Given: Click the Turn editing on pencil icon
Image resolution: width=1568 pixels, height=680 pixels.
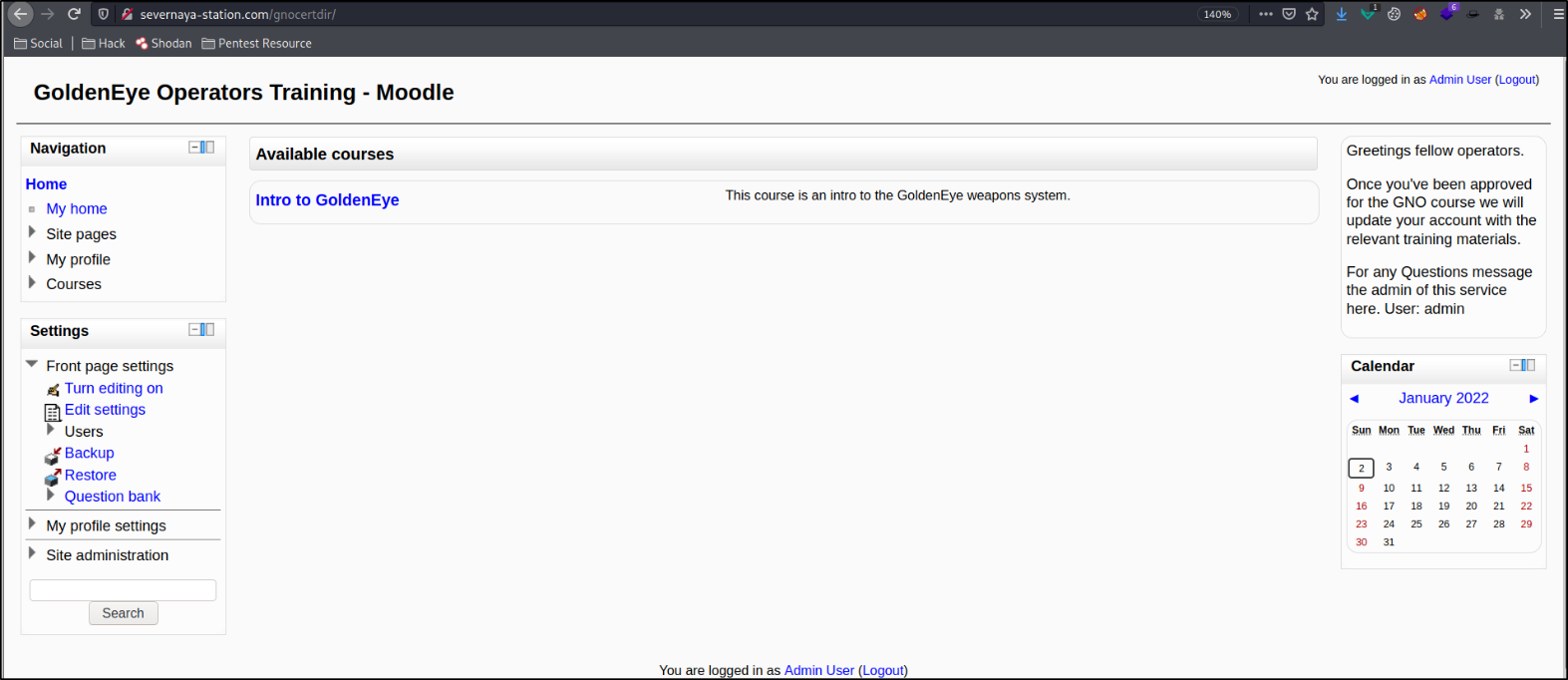Looking at the screenshot, I should [x=53, y=390].
